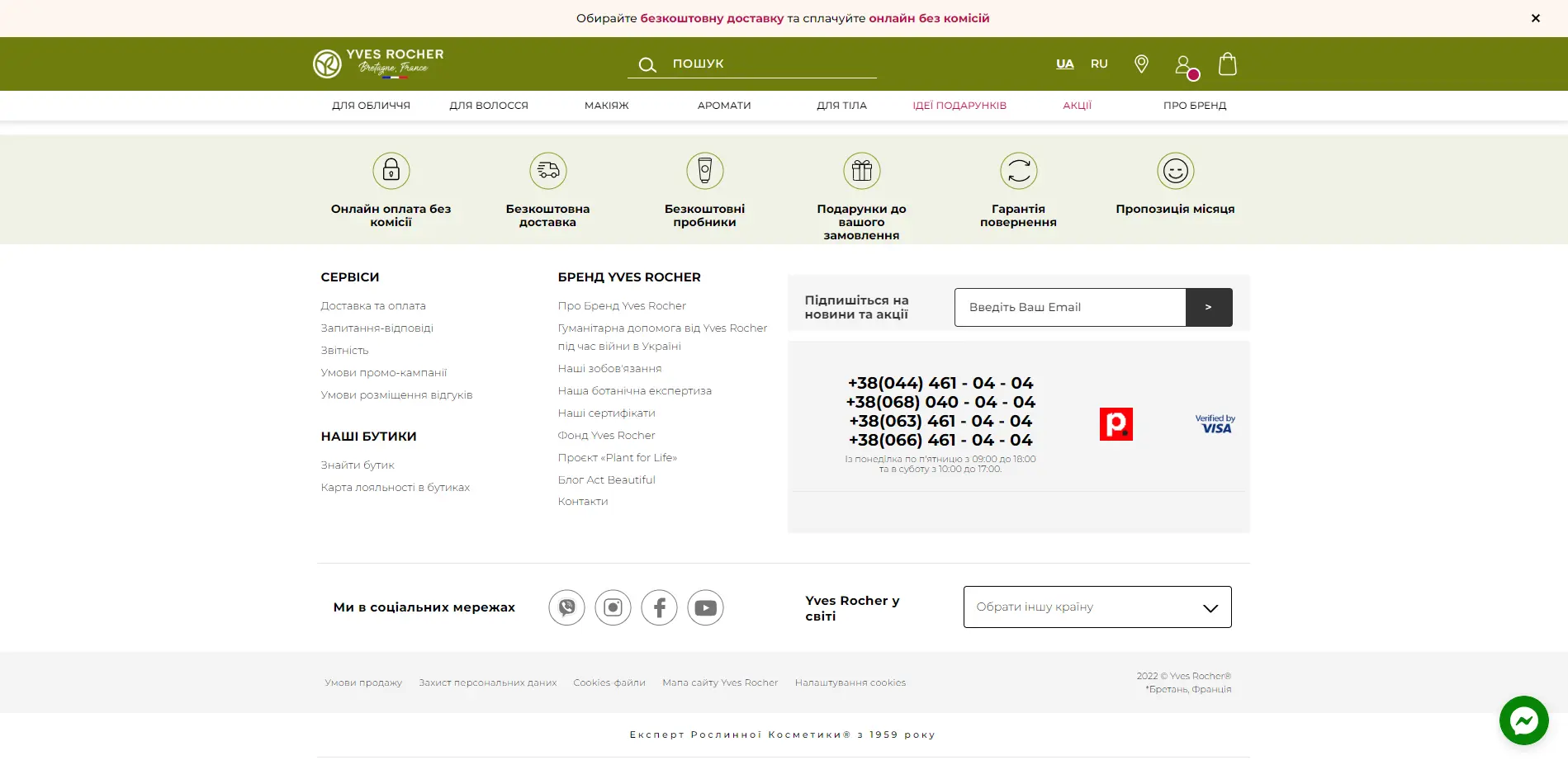Screen dimensions: 1568x765
Task: Switch language to RU
Action: click(x=1099, y=64)
